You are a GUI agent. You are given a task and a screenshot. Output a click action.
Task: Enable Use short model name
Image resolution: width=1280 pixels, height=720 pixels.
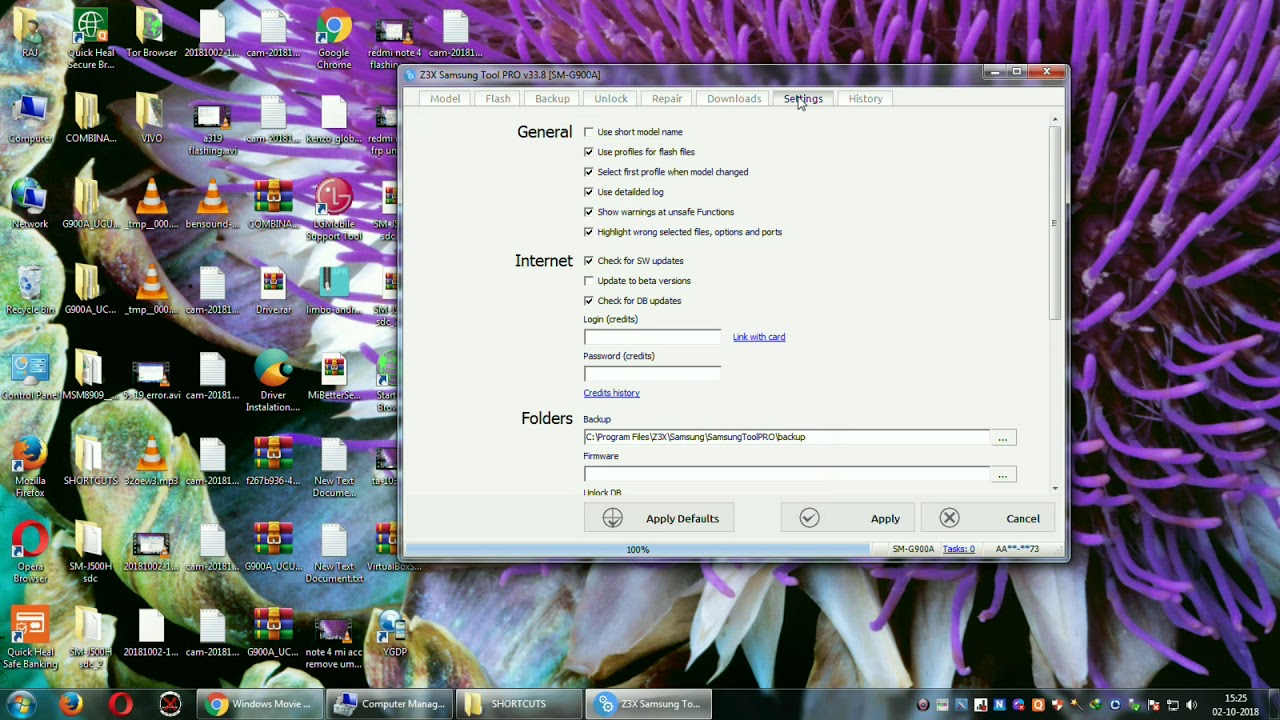tap(589, 132)
